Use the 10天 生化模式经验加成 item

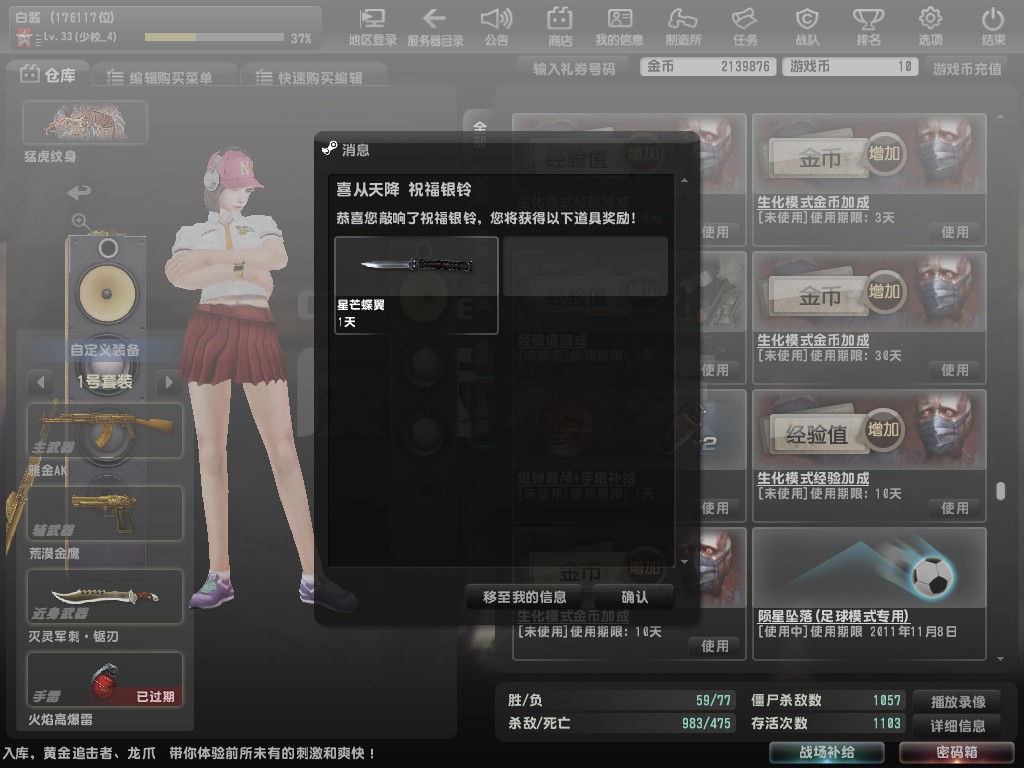pyautogui.click(x=955, y=507)
